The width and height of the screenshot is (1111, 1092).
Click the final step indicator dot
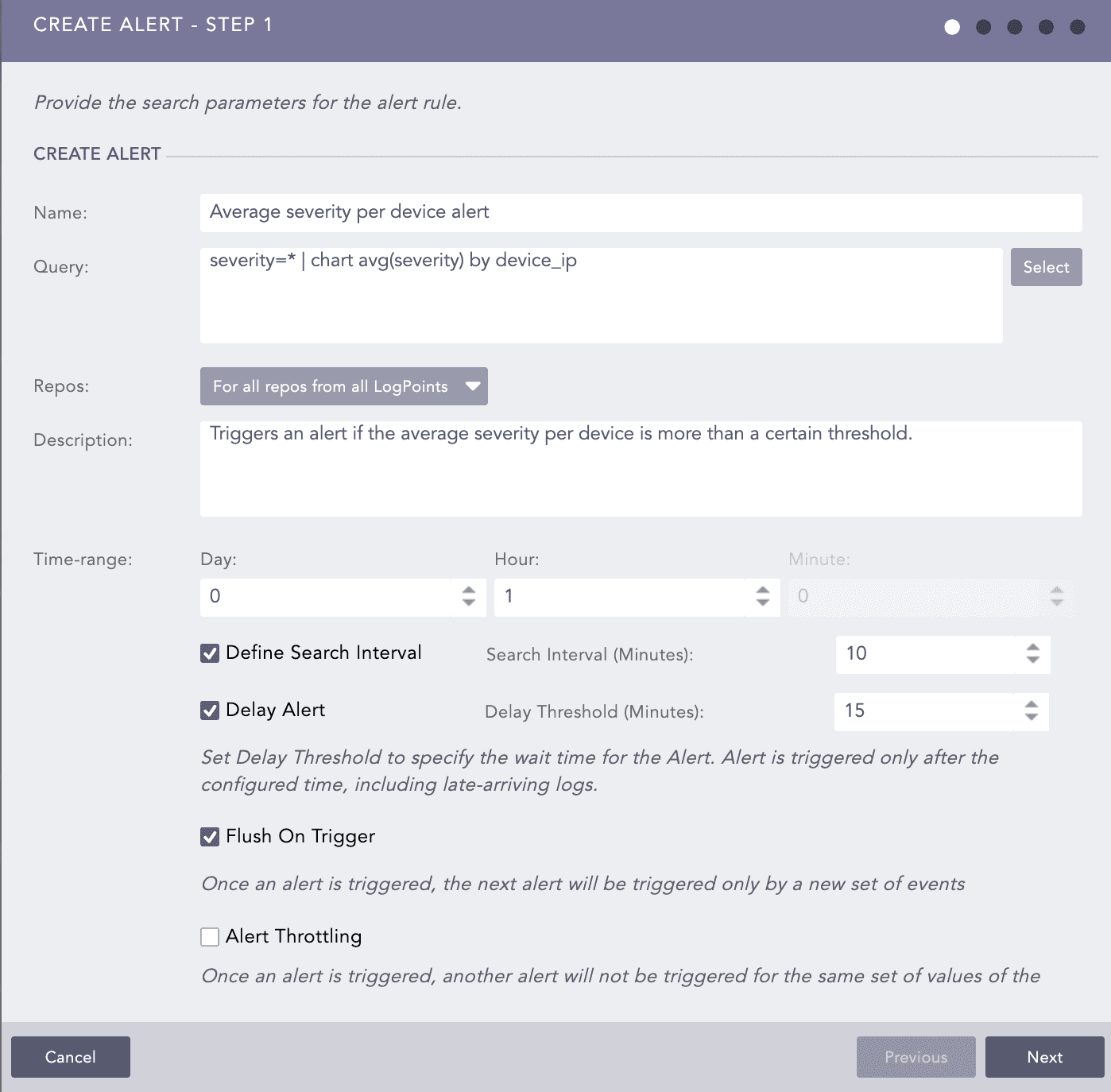point(1077,25)
